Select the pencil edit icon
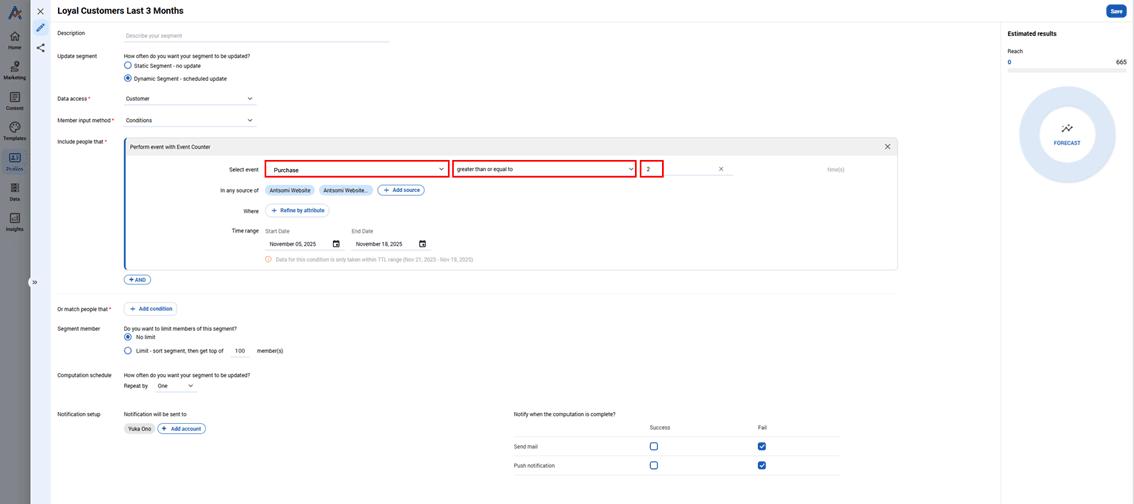 click(x=40, y=27)
